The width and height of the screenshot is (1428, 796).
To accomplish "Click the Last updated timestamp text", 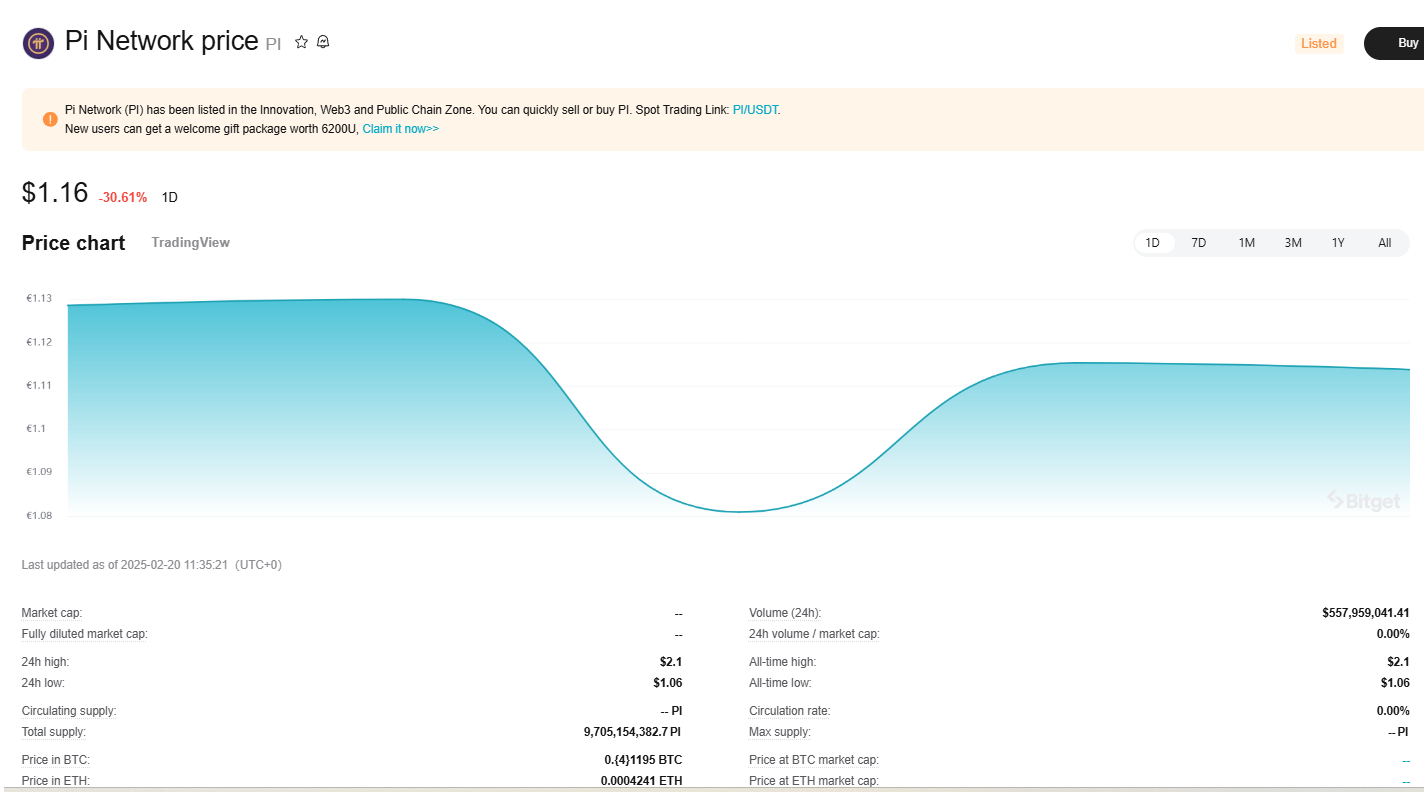I will pyautogui.click(x=152, y=565).
